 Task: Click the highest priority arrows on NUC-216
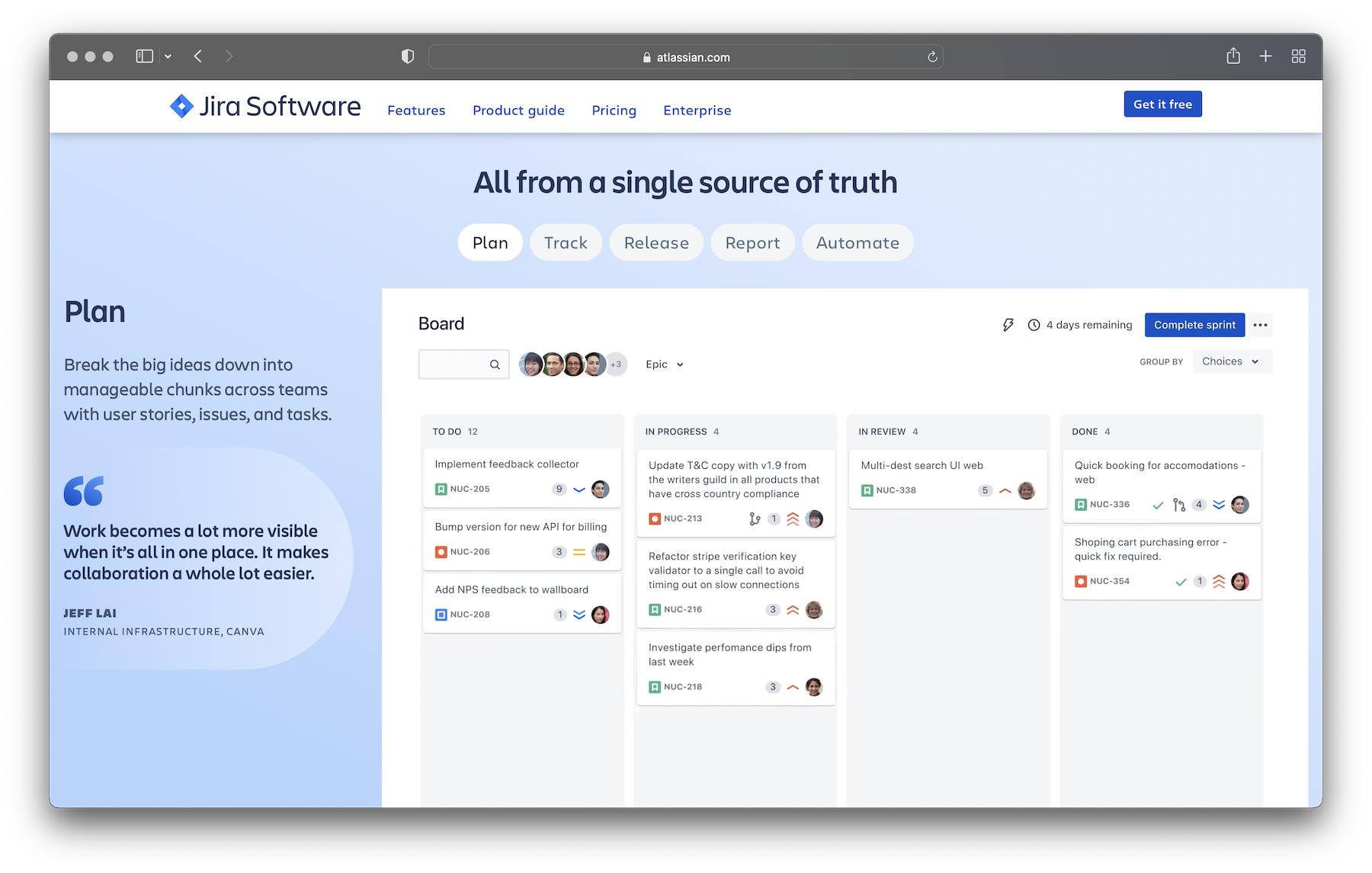[793, 609]
